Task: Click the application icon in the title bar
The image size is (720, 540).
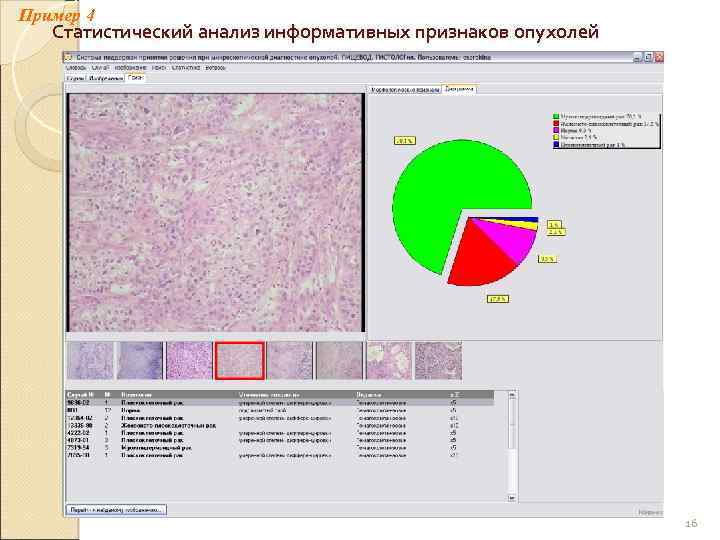Action: click(x=69, y=57)
